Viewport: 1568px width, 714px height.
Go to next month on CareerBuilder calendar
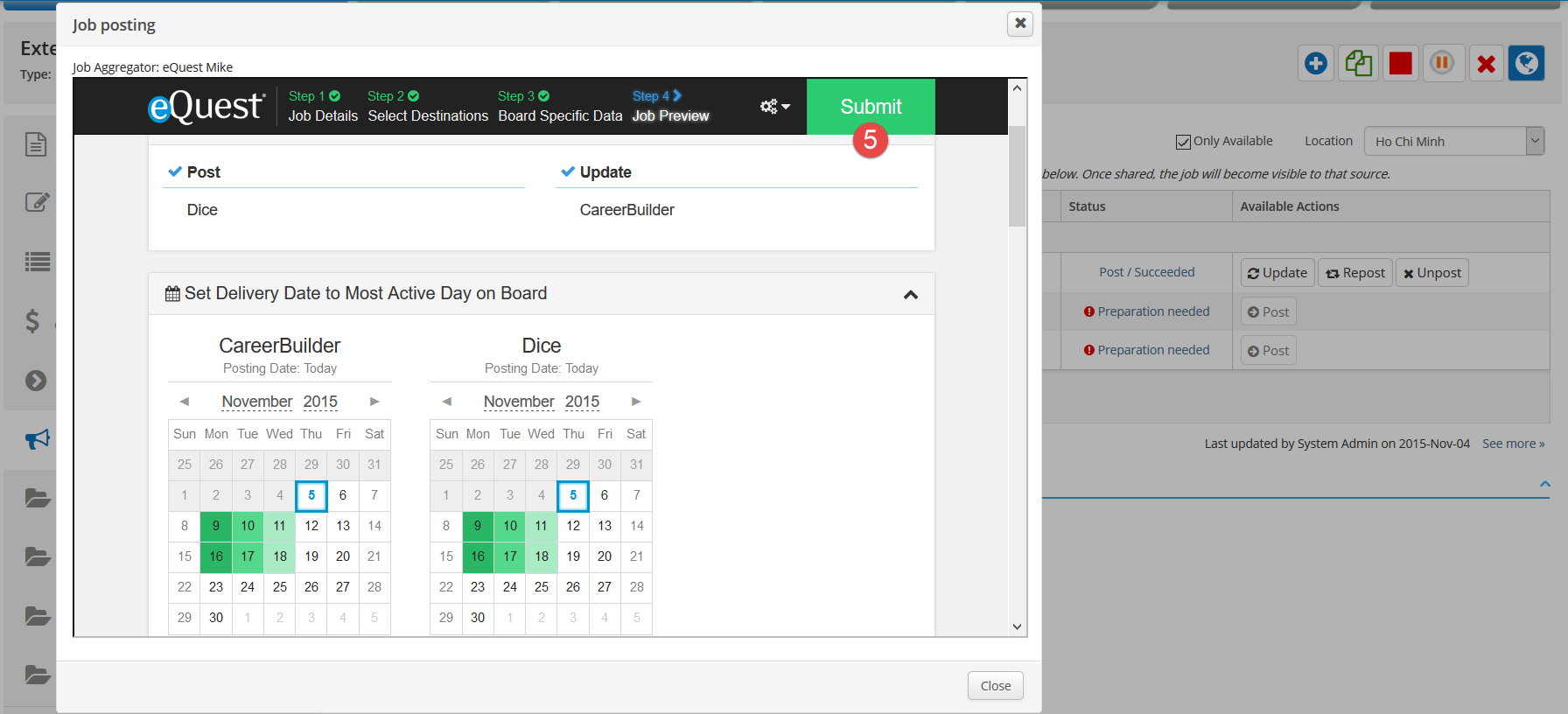tap(374, 402)
